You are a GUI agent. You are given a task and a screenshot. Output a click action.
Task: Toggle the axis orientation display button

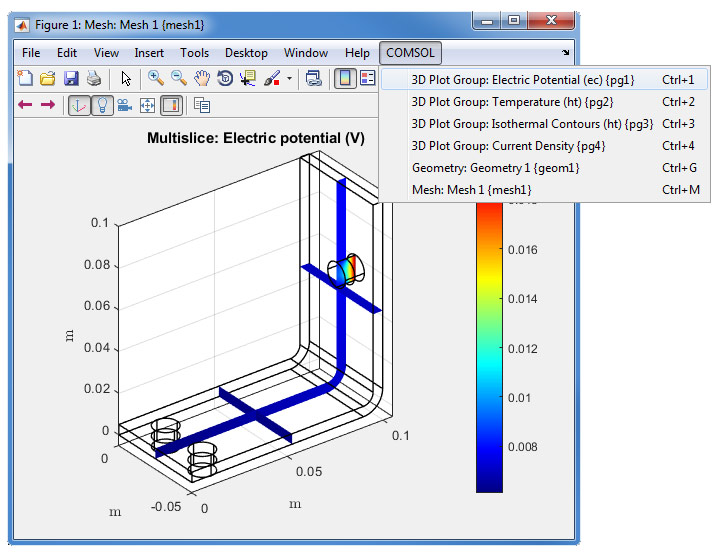[x=78, y=105]
